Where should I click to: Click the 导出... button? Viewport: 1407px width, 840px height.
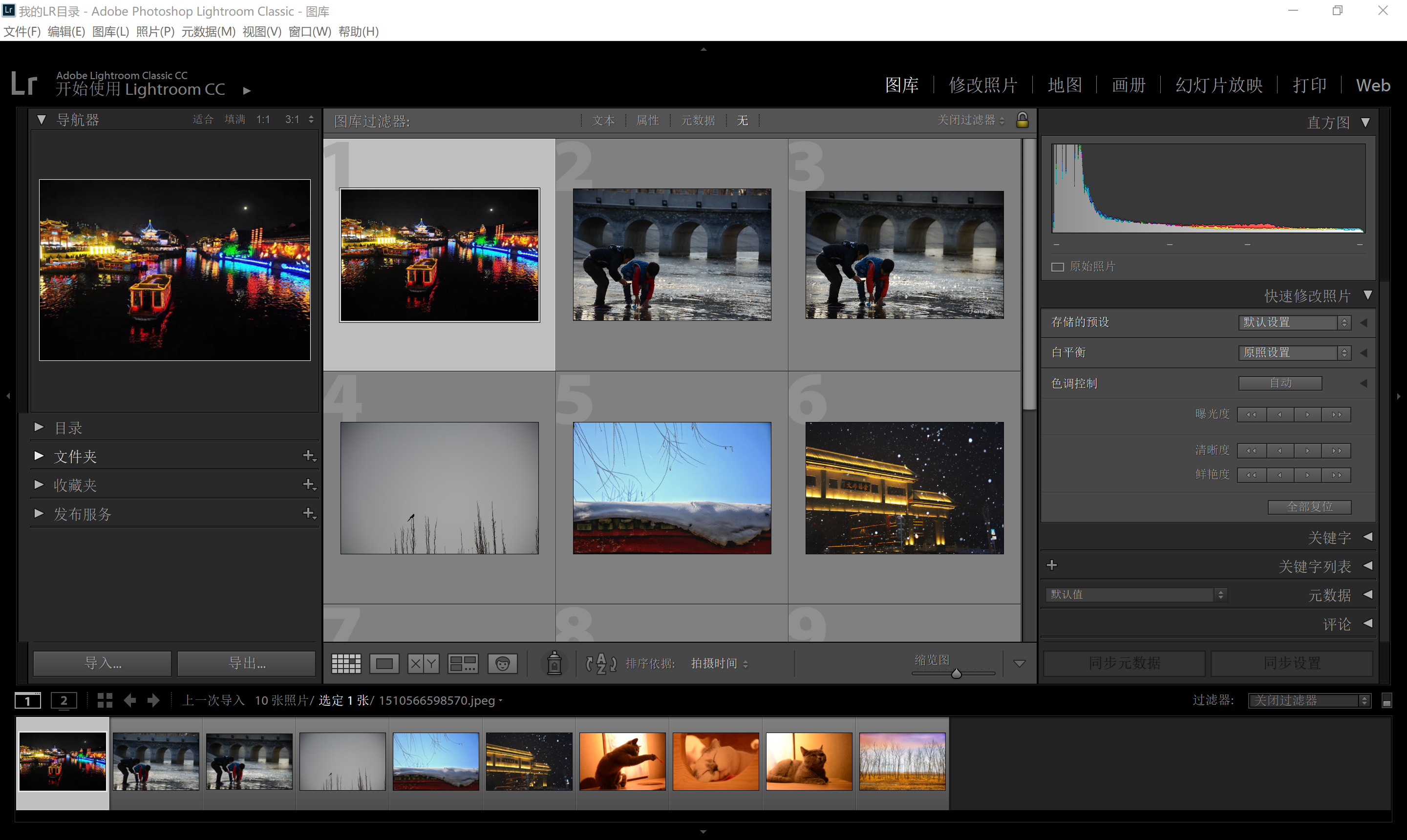coord(246,663)
